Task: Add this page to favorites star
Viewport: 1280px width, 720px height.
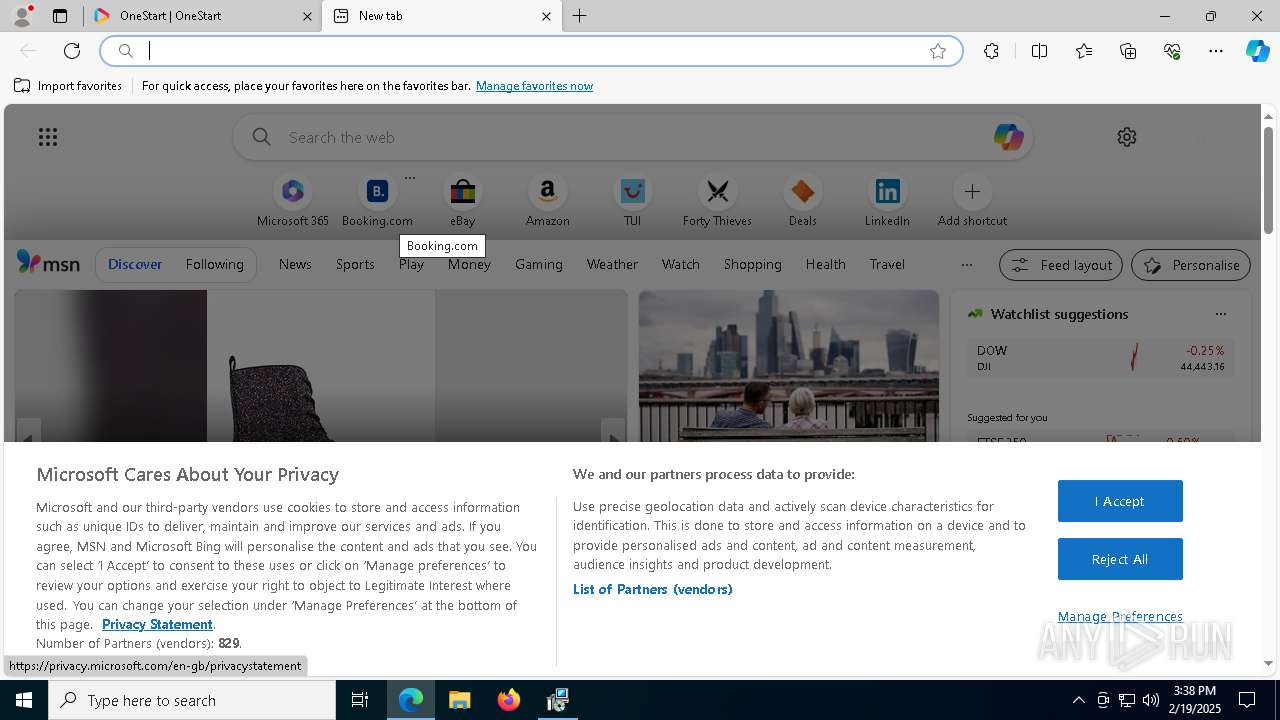Action: point(938,51)
